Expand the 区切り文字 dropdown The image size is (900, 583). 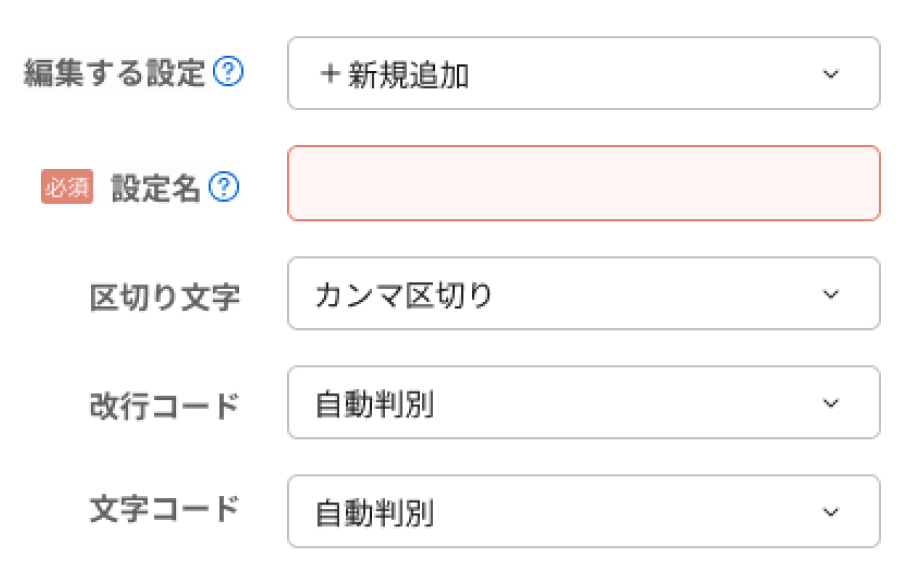coord(583,294)
